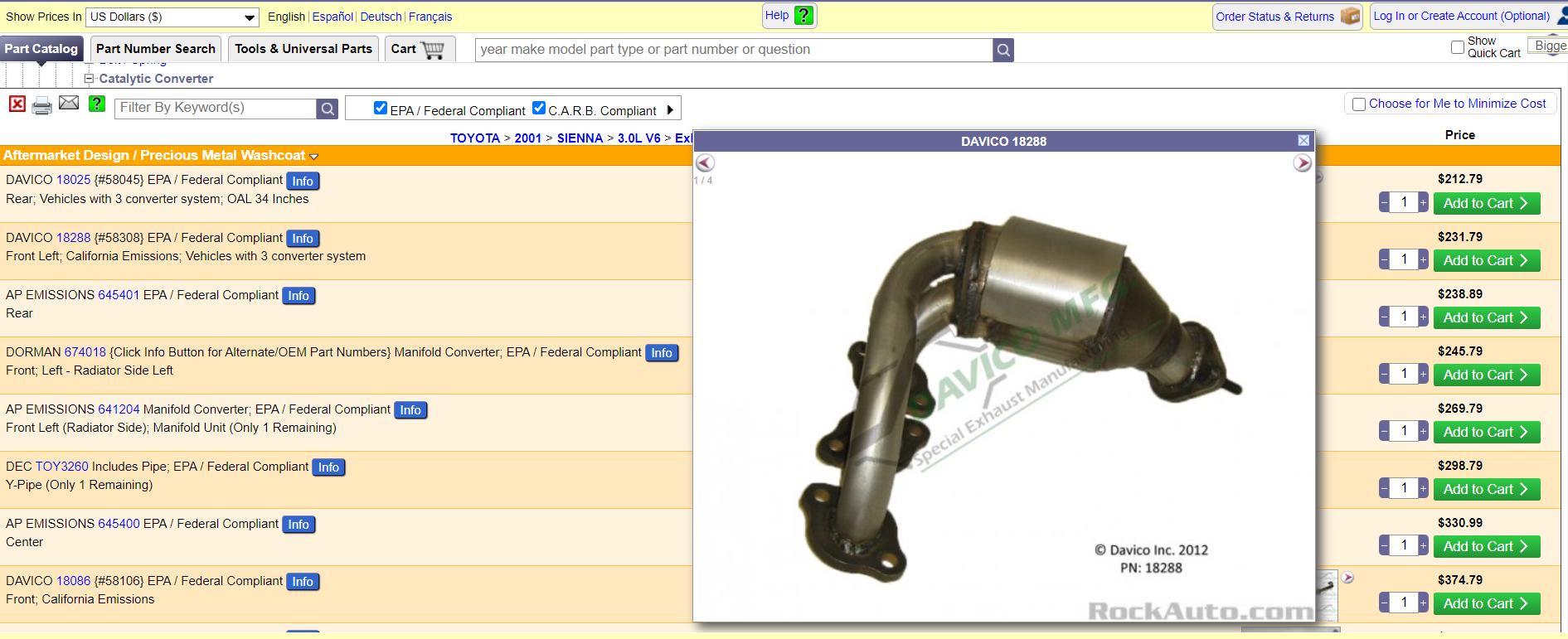Screen dimensions: 1568x639
Task: Increase quantity for the $231.79 item
Action: pyautogui.click(x=1423, y=259)
